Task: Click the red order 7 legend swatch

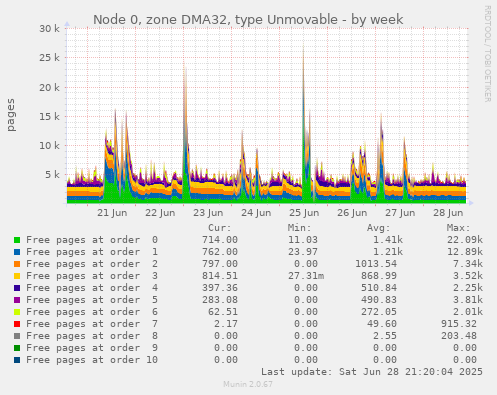Action: (x=17, y=324)
